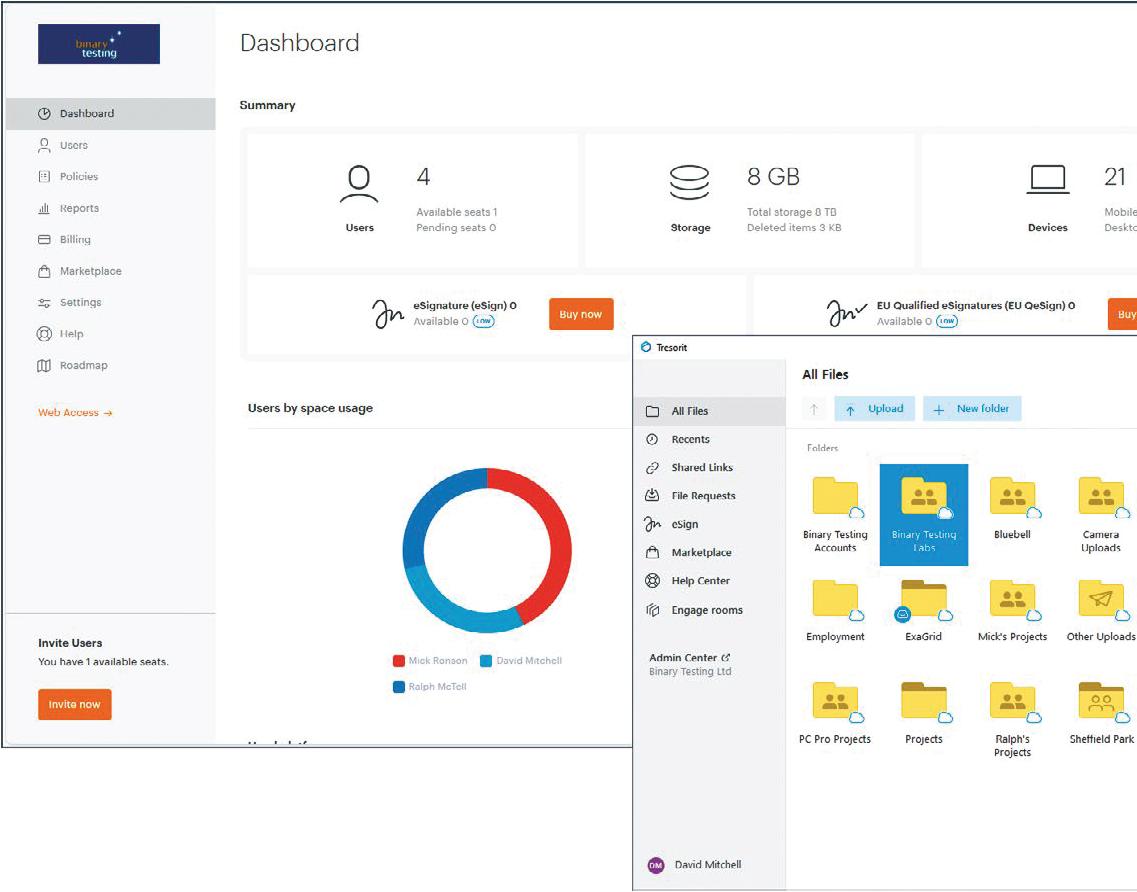Click the Tresorit title bar logo
The image size is (1137, 892).
coord(646,347)
